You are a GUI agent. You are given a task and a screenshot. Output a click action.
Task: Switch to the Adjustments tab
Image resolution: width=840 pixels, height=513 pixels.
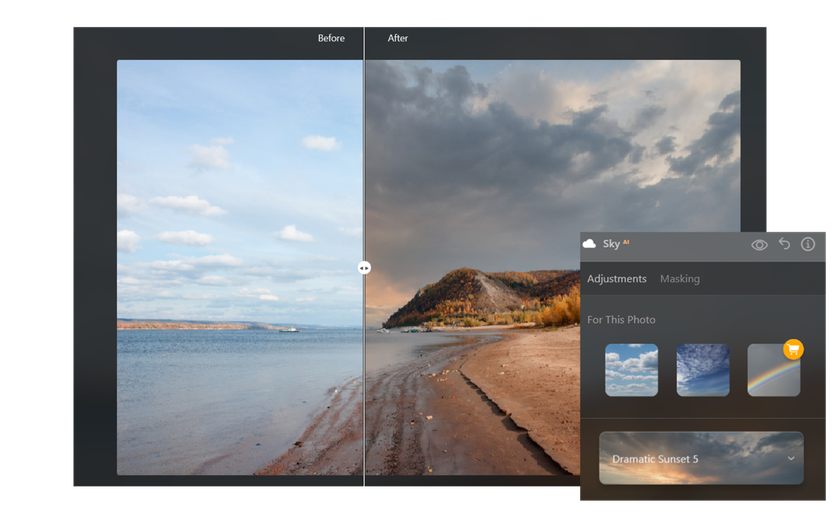click(617, 279)
